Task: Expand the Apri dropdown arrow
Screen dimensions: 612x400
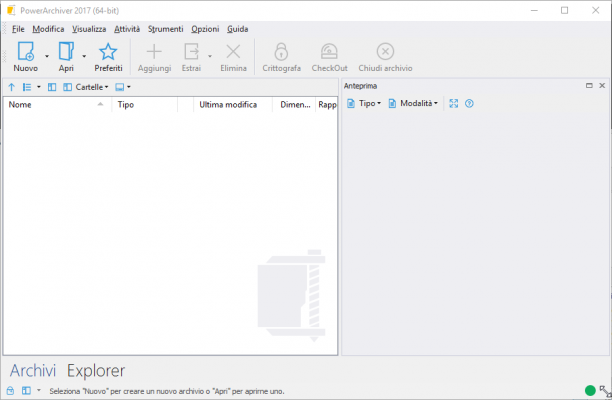Action: point(84,56)
